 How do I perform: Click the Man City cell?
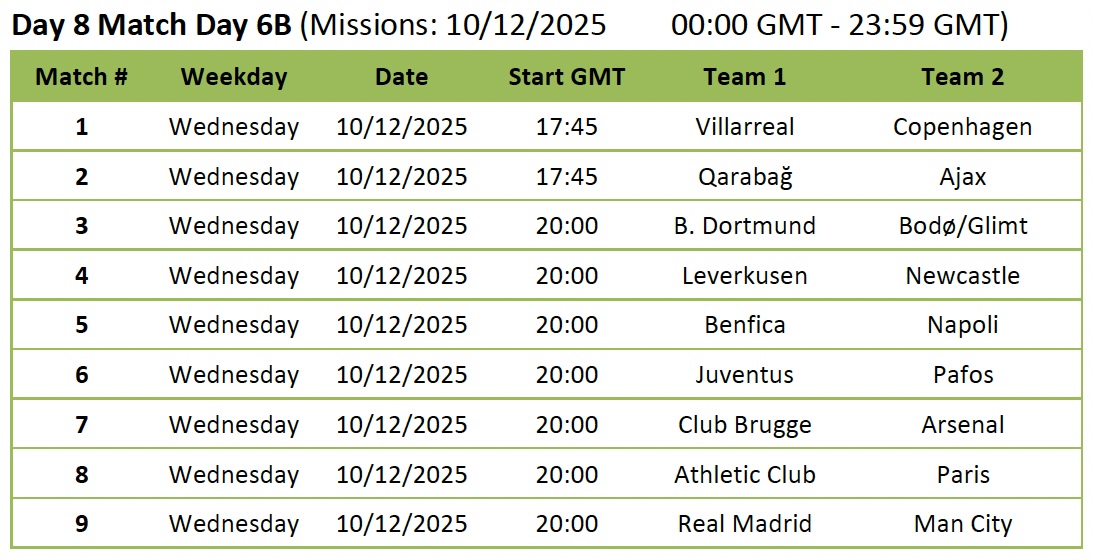tap(962, 524)
